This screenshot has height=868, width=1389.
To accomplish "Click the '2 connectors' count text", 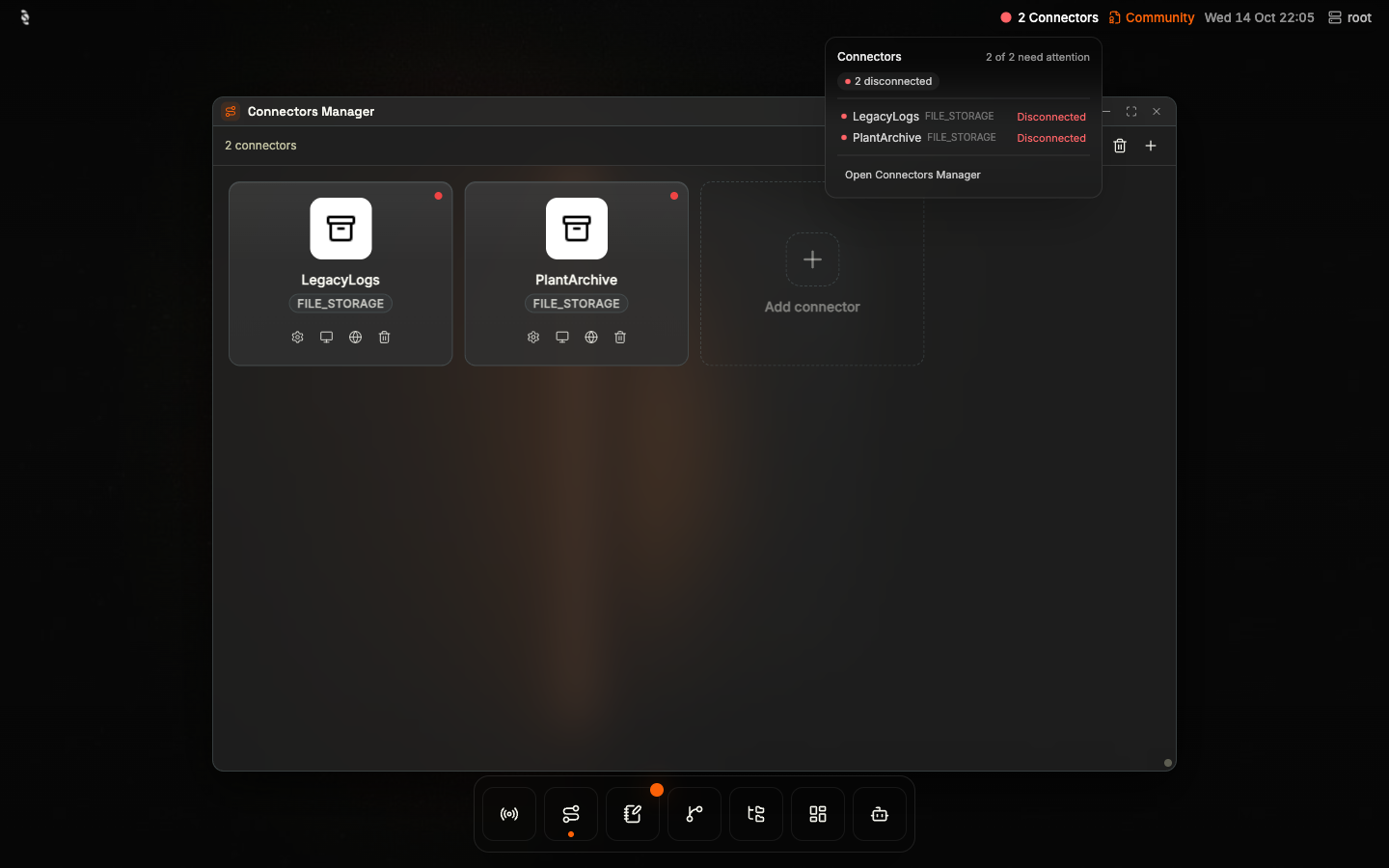I will coord(260,146).
